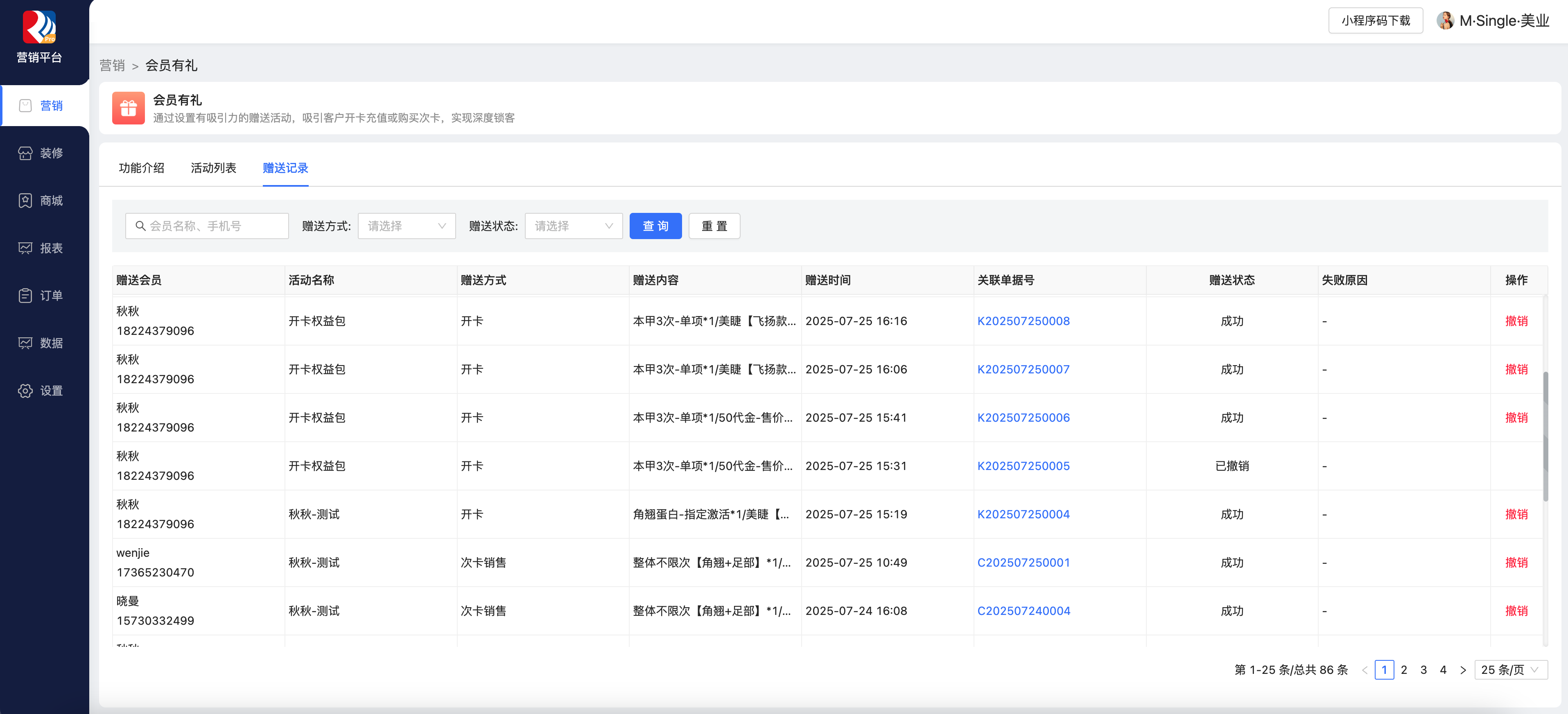1568x714 pixels.
Task: Open the 订单 clipboard icon
Action: pyautogui.click(x=25, y=295)
